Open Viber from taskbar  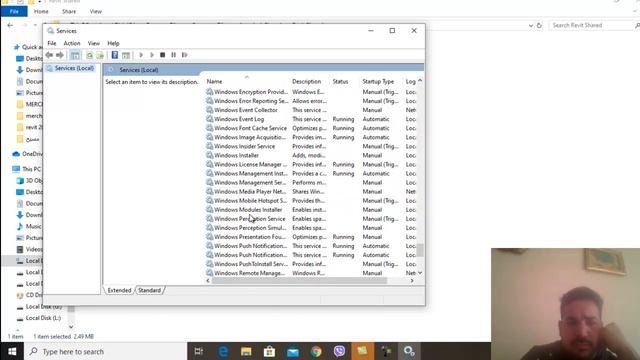[339, 351]
